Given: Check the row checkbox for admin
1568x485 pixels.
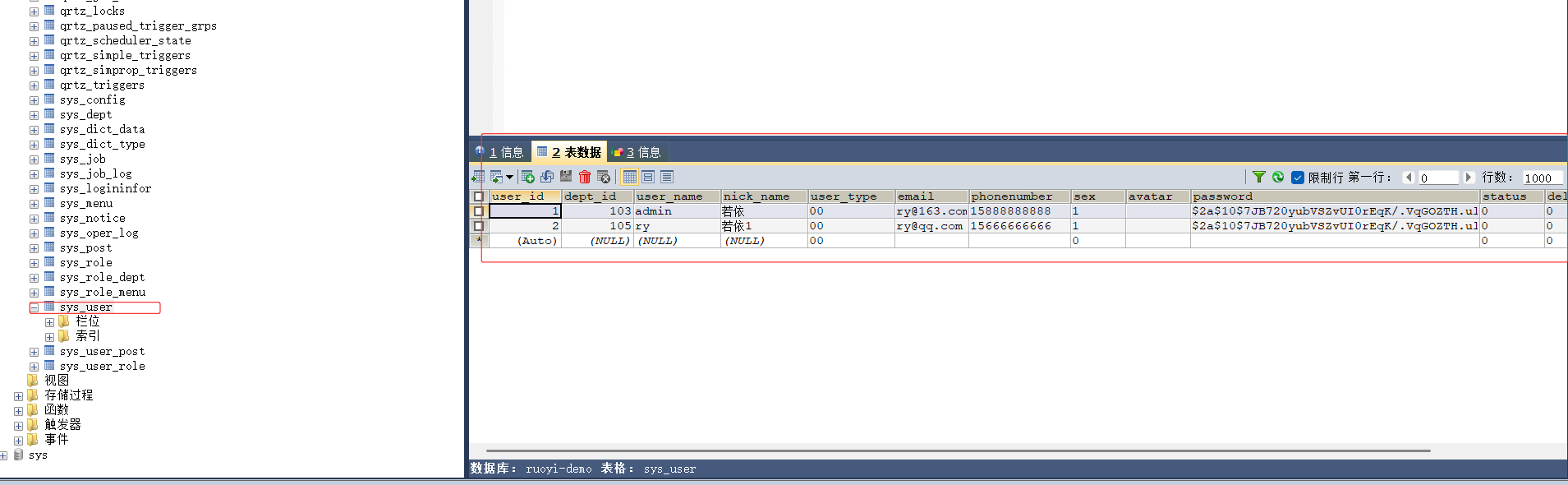Looking at the screenshot, I should 479,211.
